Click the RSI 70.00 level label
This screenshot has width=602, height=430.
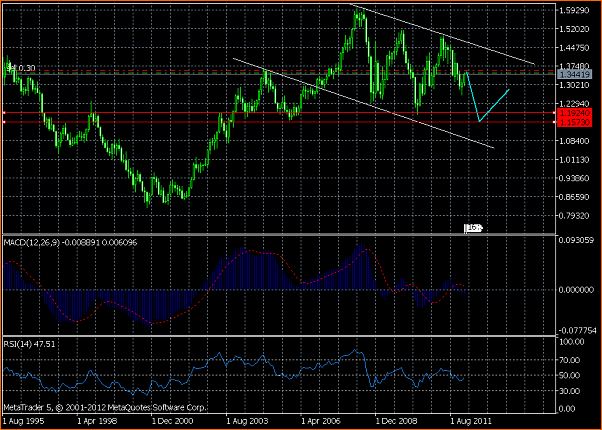click(x=570, y=360)
